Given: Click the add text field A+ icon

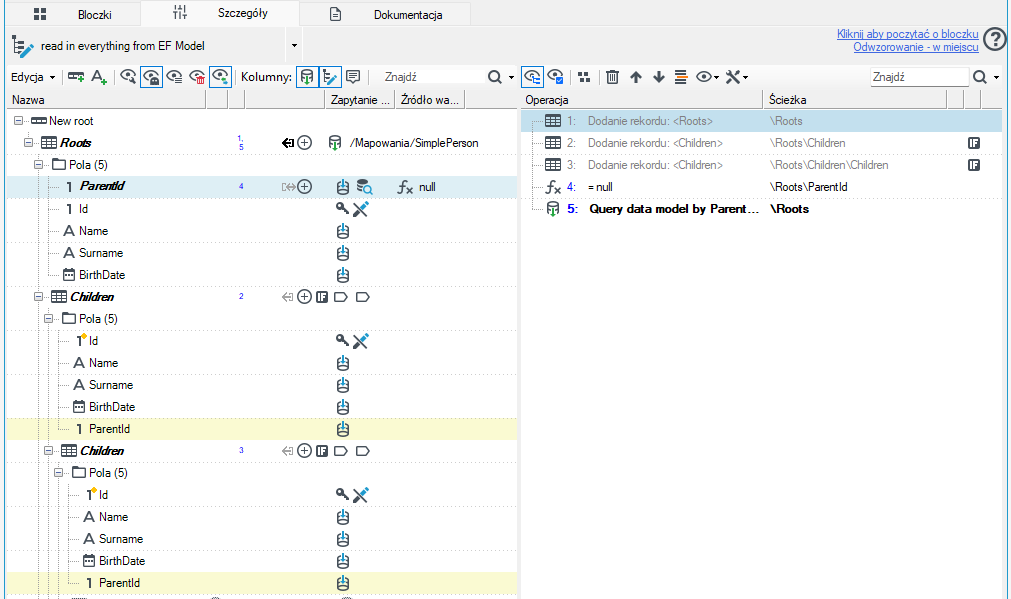Looking at the screenshot, I should pos(99,77).
